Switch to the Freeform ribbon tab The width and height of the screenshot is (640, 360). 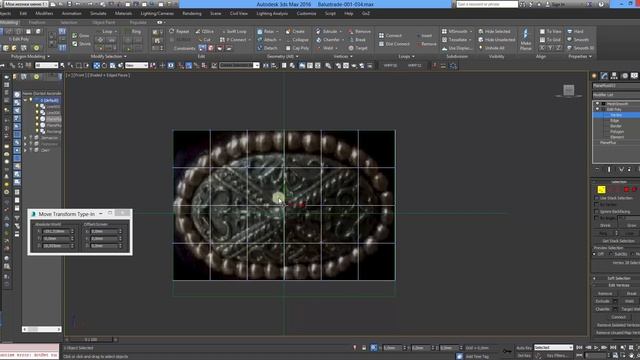coord(37,22)
